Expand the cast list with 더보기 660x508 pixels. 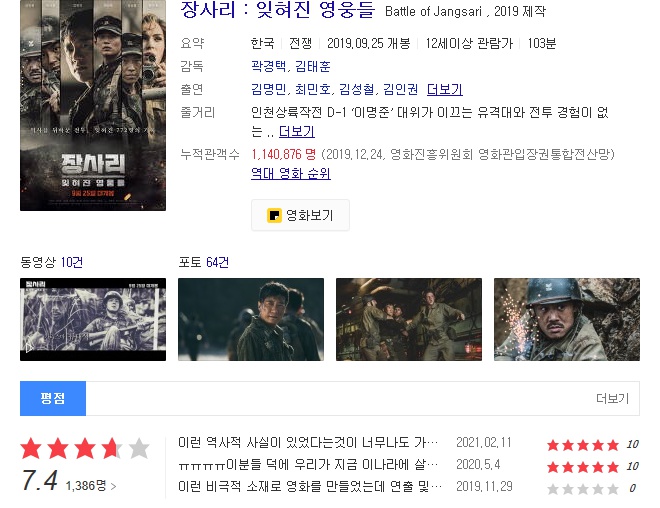pyautogui.click(x=444, y=89)
